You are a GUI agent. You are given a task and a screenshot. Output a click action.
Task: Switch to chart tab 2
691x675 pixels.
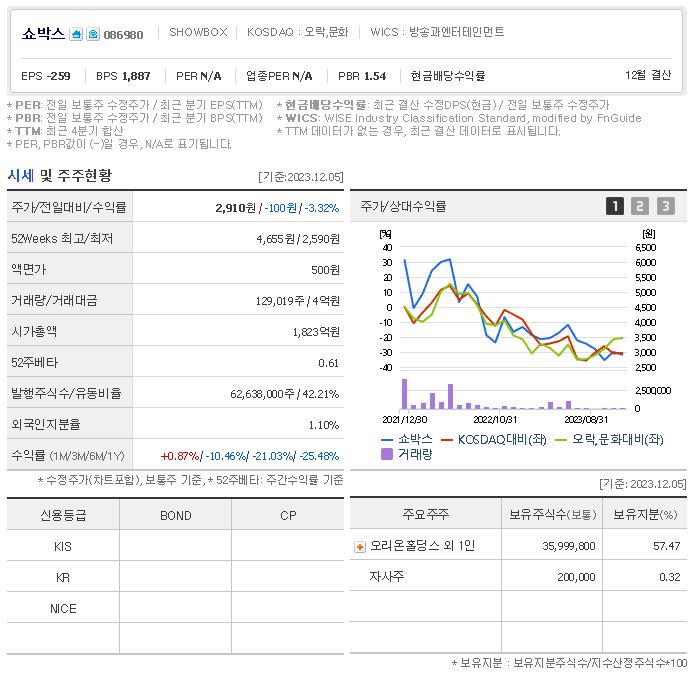(640, 206)
